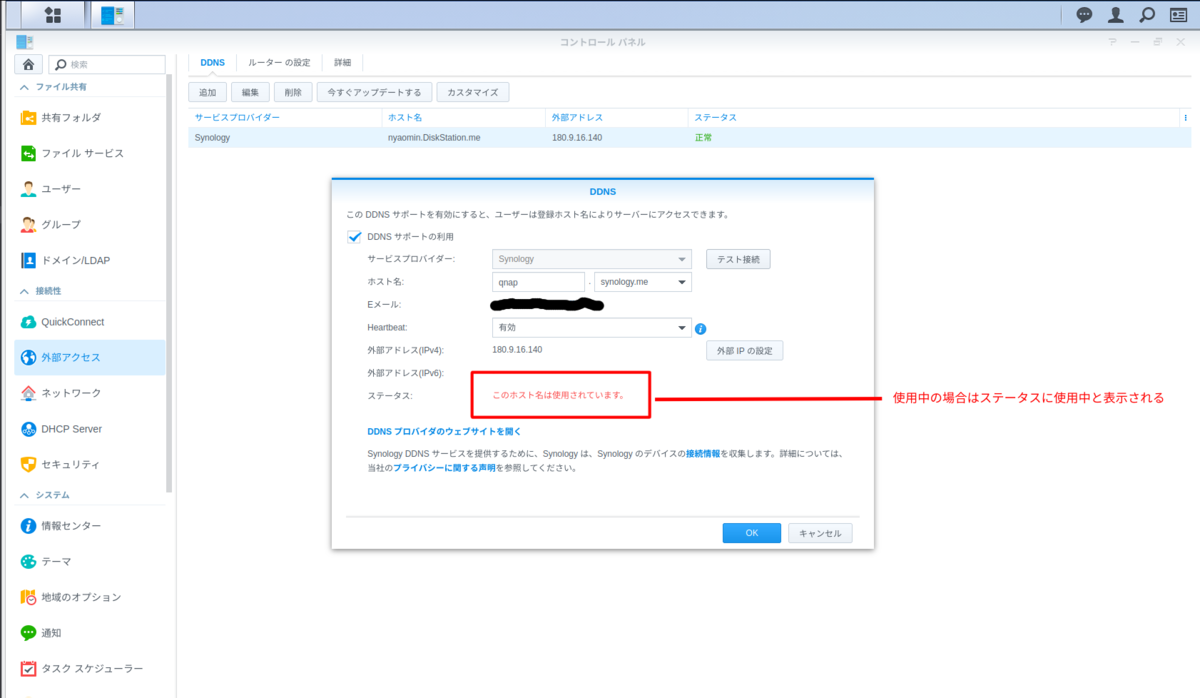Open the Heartbeat 有効 dropdown
Viewport: 1200px width, 698px height.
point(591,327)
